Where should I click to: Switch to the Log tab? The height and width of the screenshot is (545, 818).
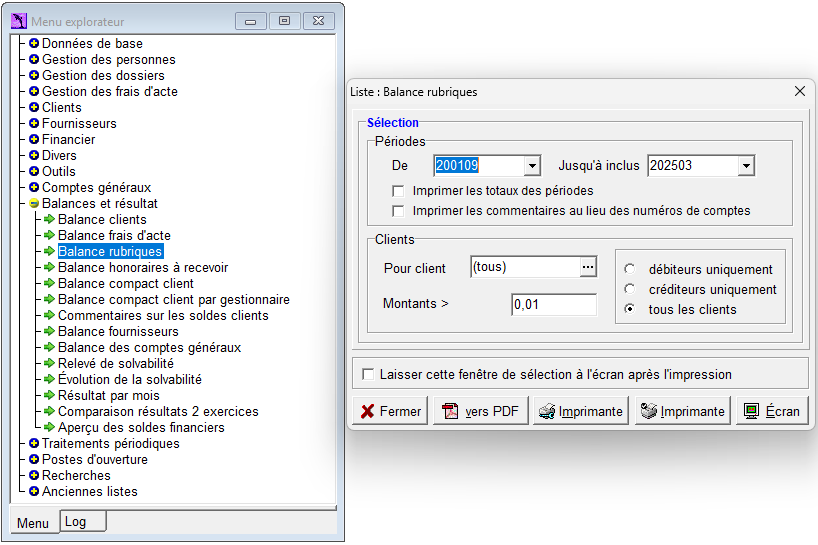[83, 522]
